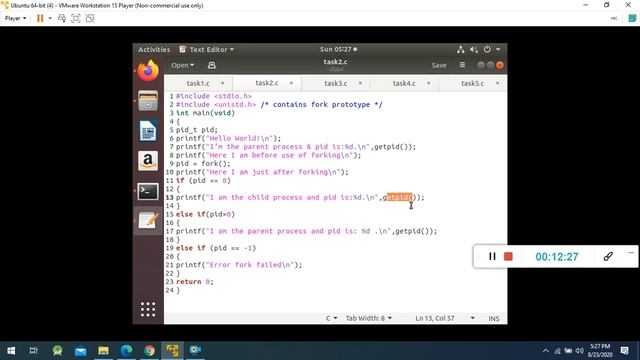Screen dimensions: 640x360
Task: Click the recorder timer 00:12:27
Action: pos(557,257)
